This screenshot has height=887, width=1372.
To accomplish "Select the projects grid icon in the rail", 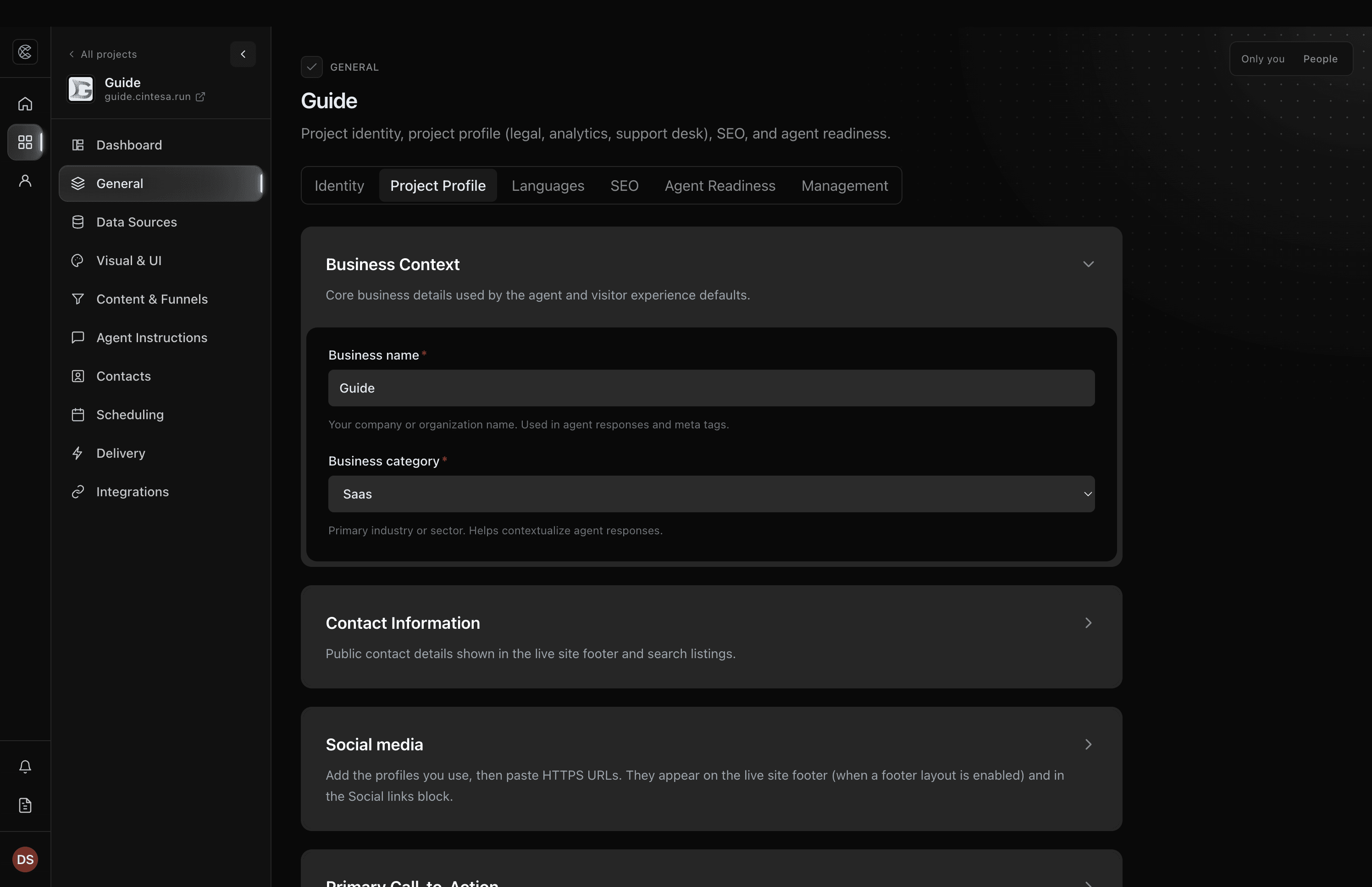I will coord(25,142).
